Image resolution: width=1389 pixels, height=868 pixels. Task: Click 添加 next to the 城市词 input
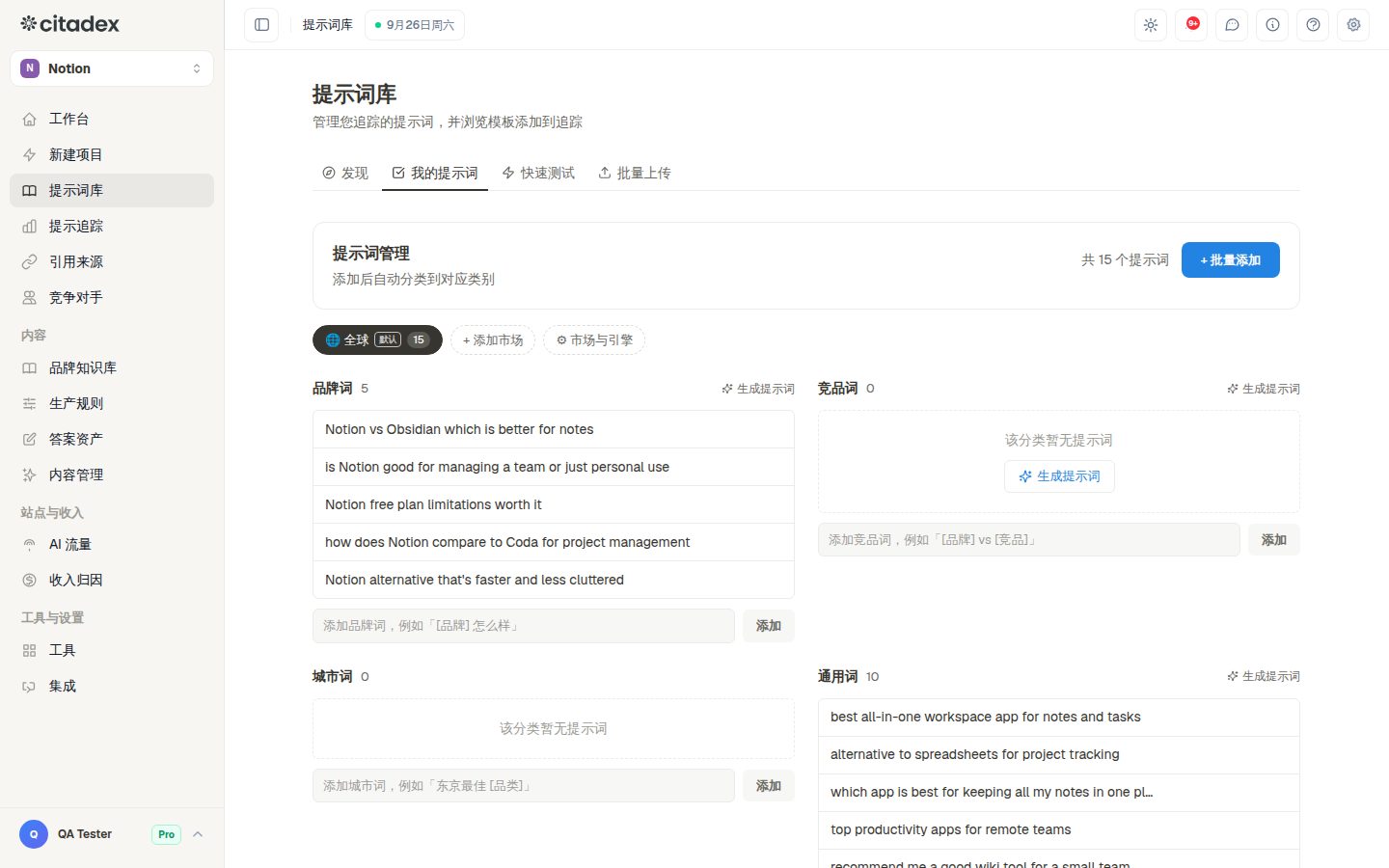click(x=769, y=786)
